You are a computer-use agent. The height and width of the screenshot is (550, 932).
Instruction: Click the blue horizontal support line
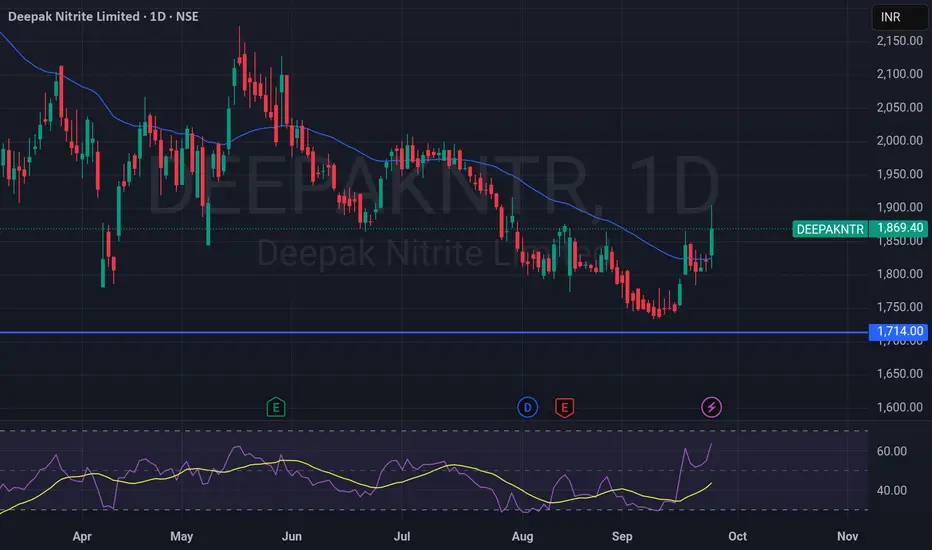pyautogui.click(x=434, y=332)
